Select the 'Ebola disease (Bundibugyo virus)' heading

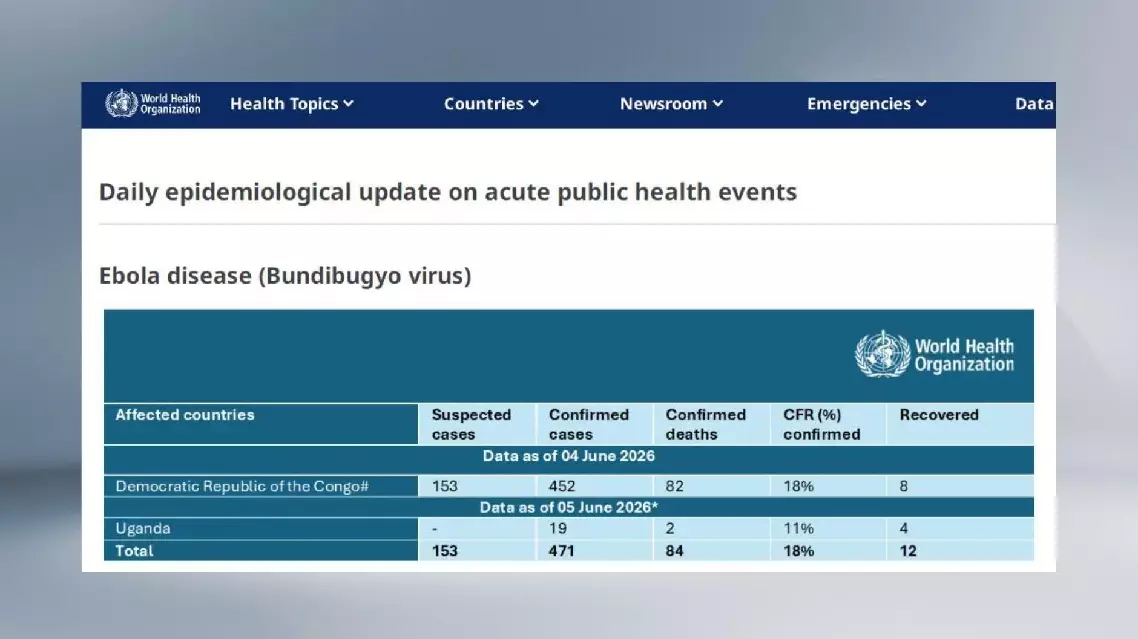coord(285,276)
